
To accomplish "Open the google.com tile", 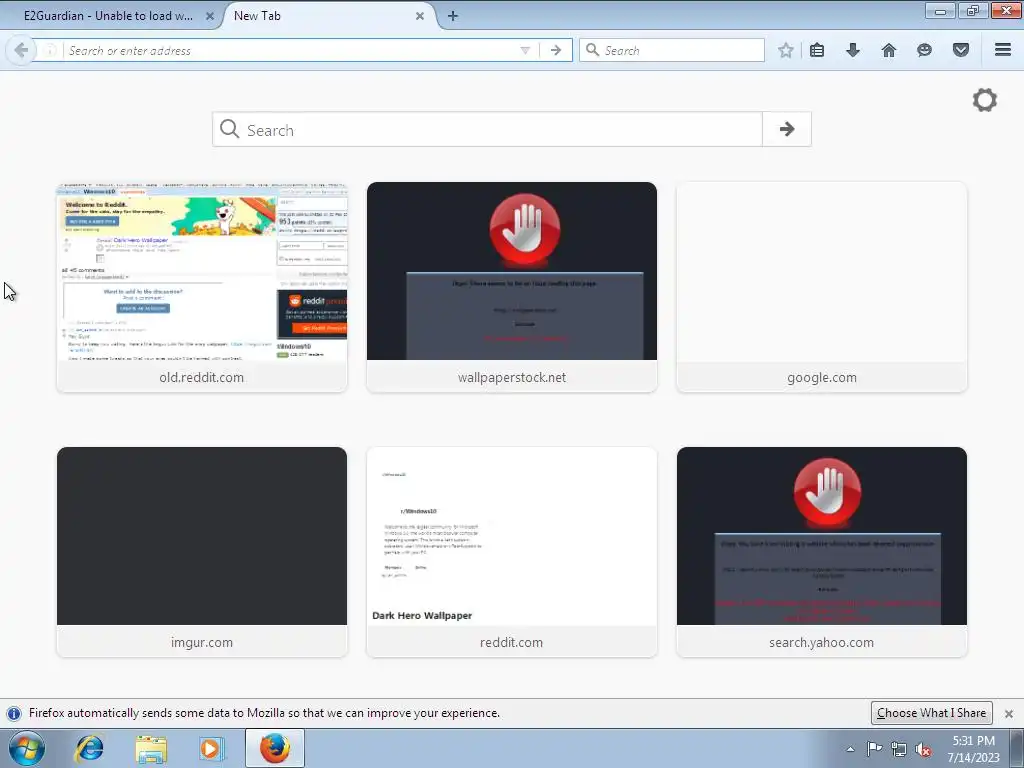I will (x=822, y=287).
